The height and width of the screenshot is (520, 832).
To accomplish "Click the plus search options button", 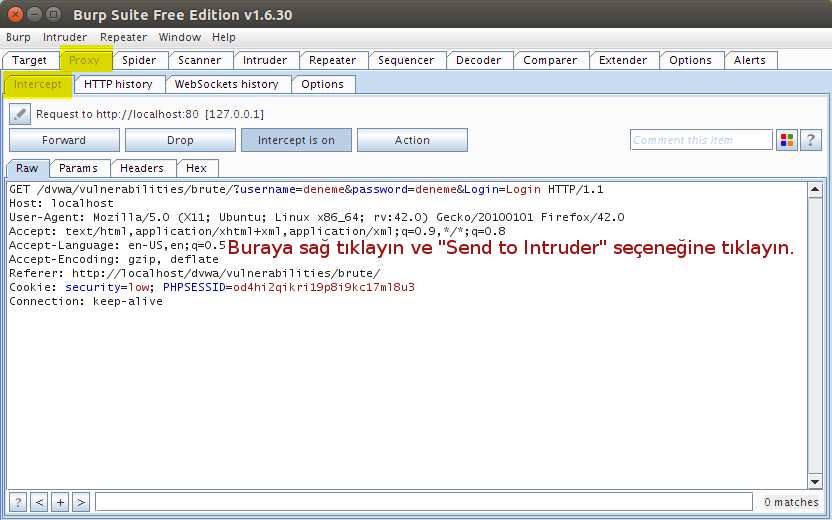I will click(x=60, y=502).
